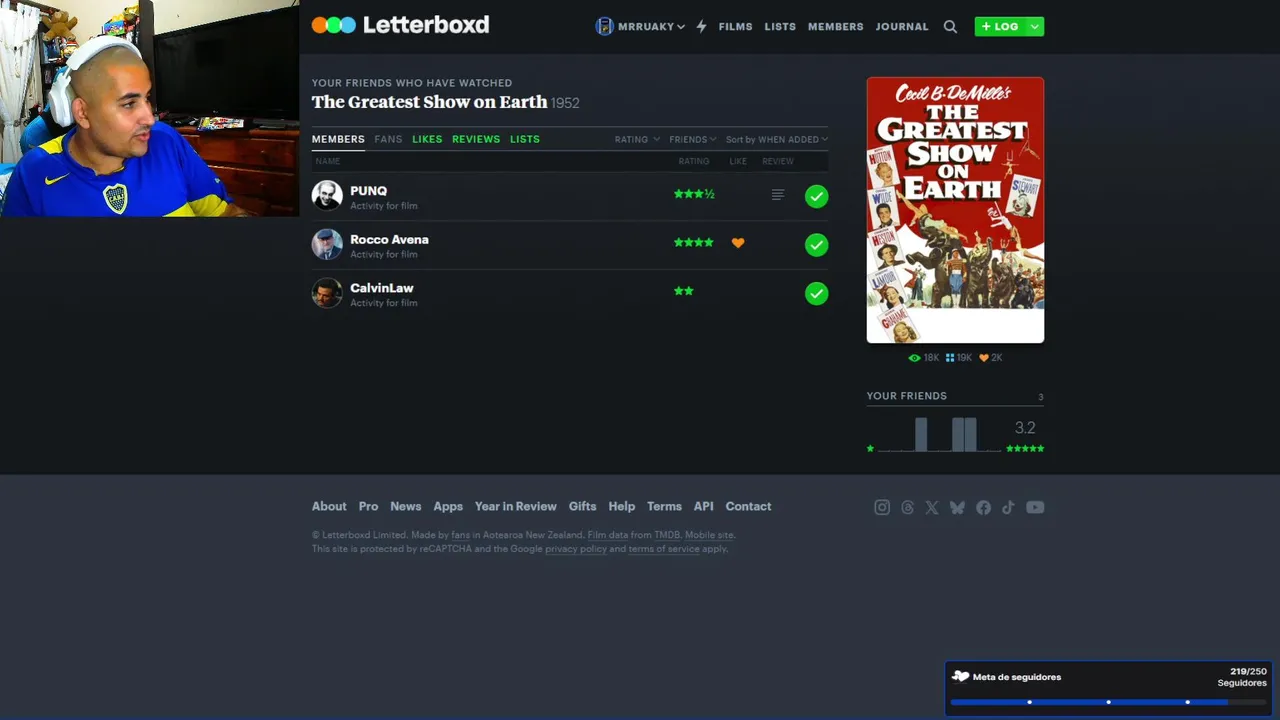Click the 1952 release year link

tap(565, 103)
